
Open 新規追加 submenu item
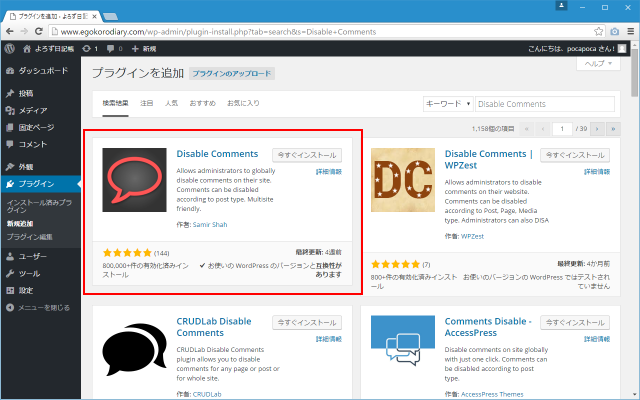(x=20, y=224)
